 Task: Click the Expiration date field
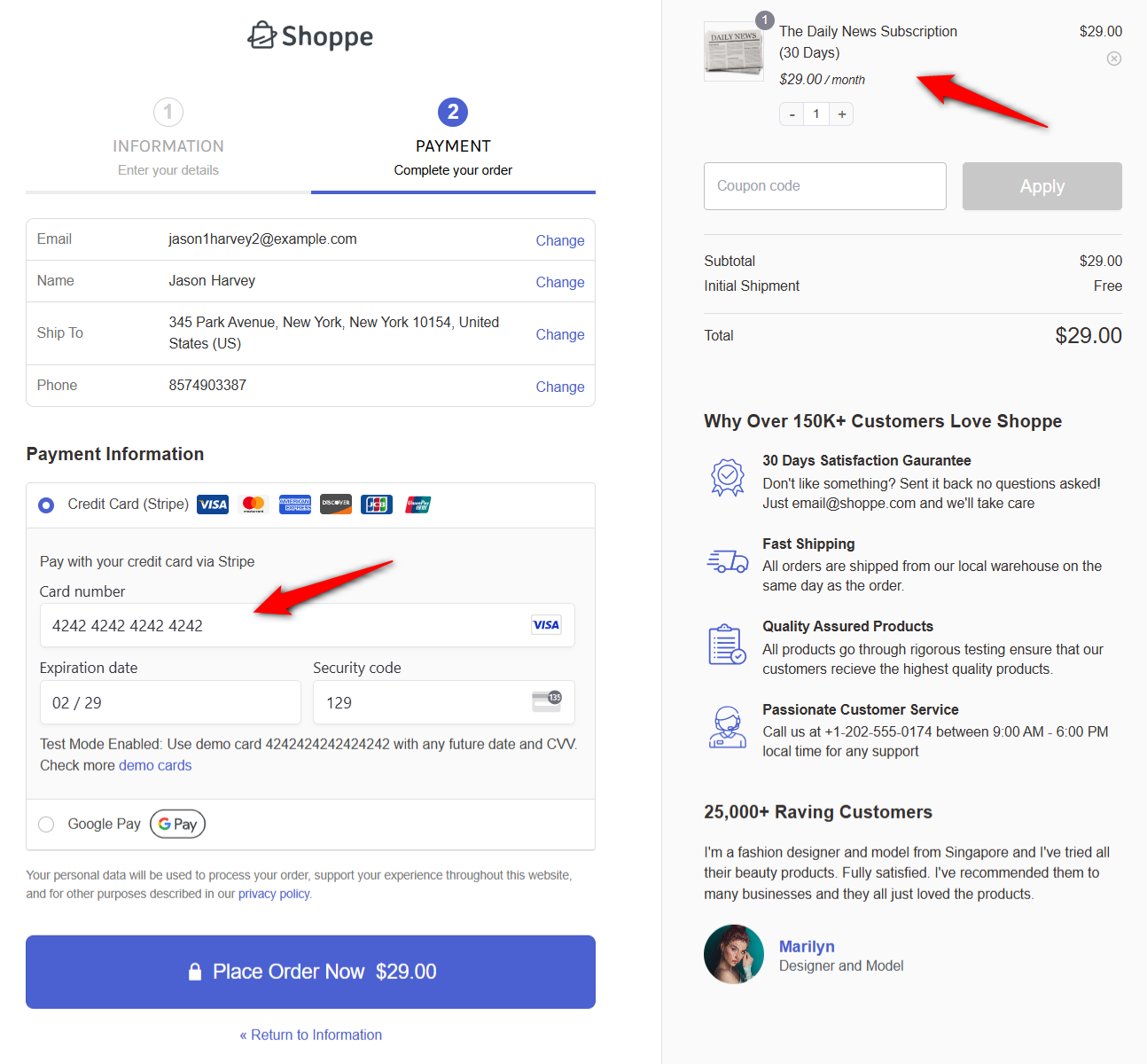(x=170, y=702)
